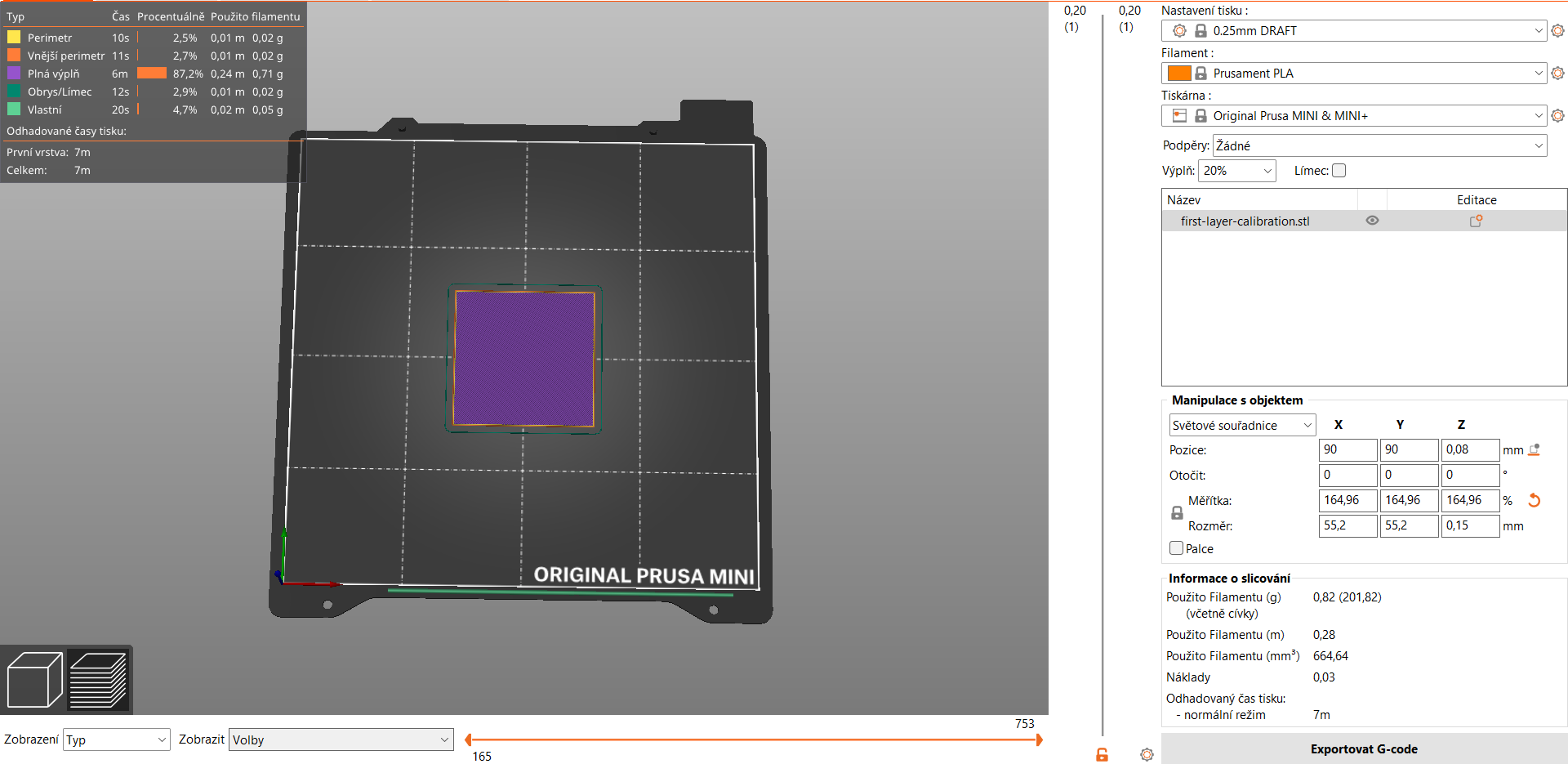Switch to sliced layers preview icon

[98, 679]
